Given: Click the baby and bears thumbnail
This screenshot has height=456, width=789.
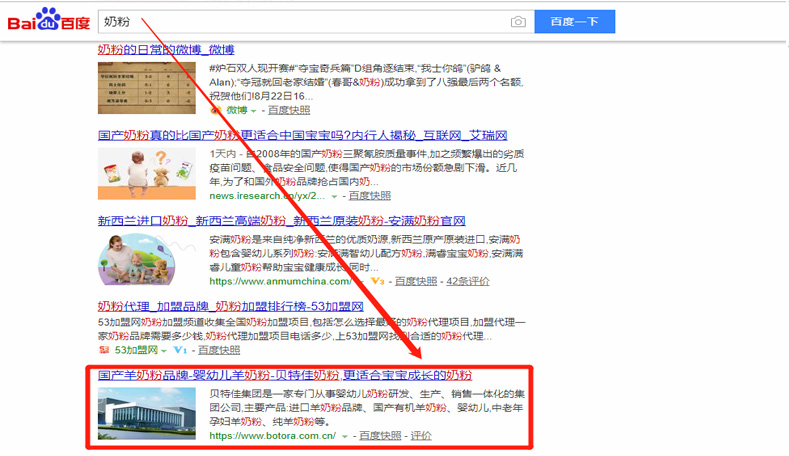Looking at the screenshot, I should pos(146,174).
